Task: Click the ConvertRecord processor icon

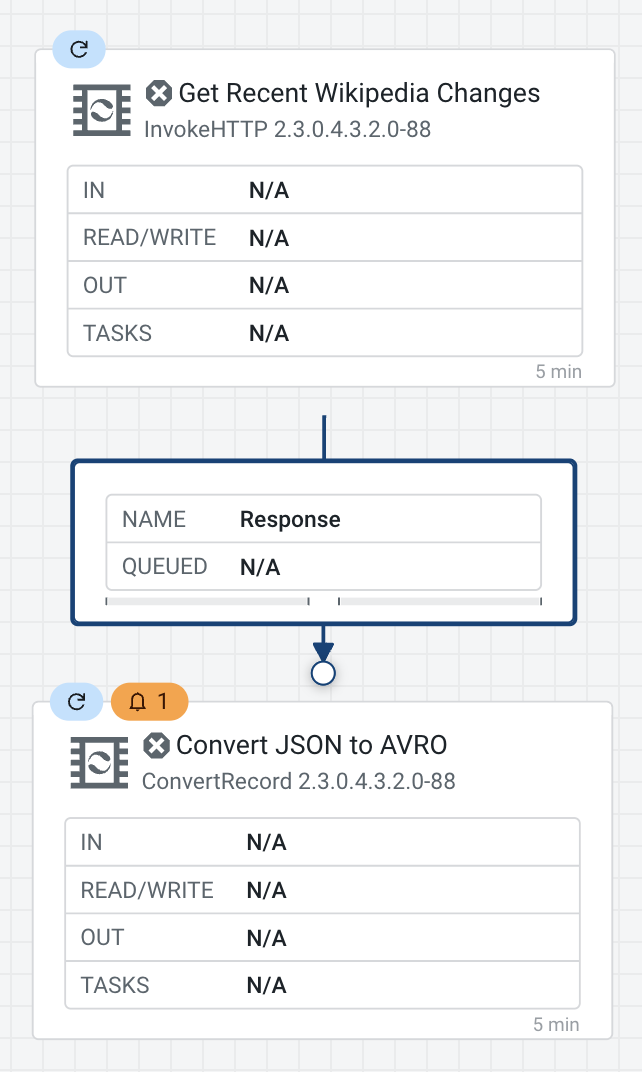Action: [99, 763]
